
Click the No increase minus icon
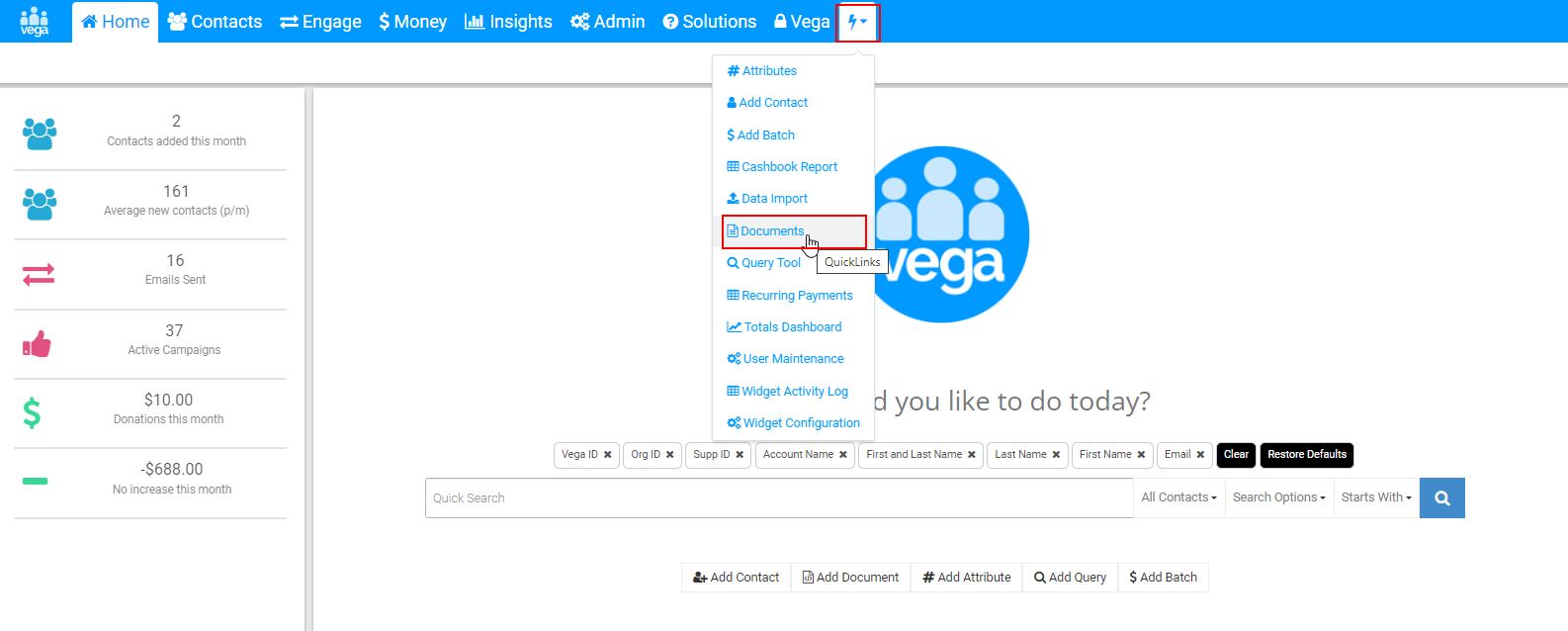tap(35, 482)
